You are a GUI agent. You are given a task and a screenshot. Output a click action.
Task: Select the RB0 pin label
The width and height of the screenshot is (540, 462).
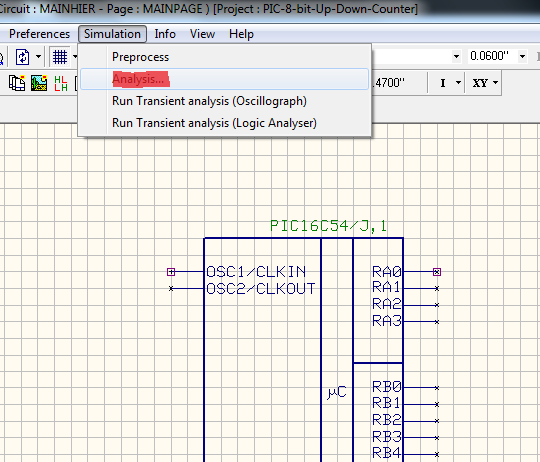point(387,387)
